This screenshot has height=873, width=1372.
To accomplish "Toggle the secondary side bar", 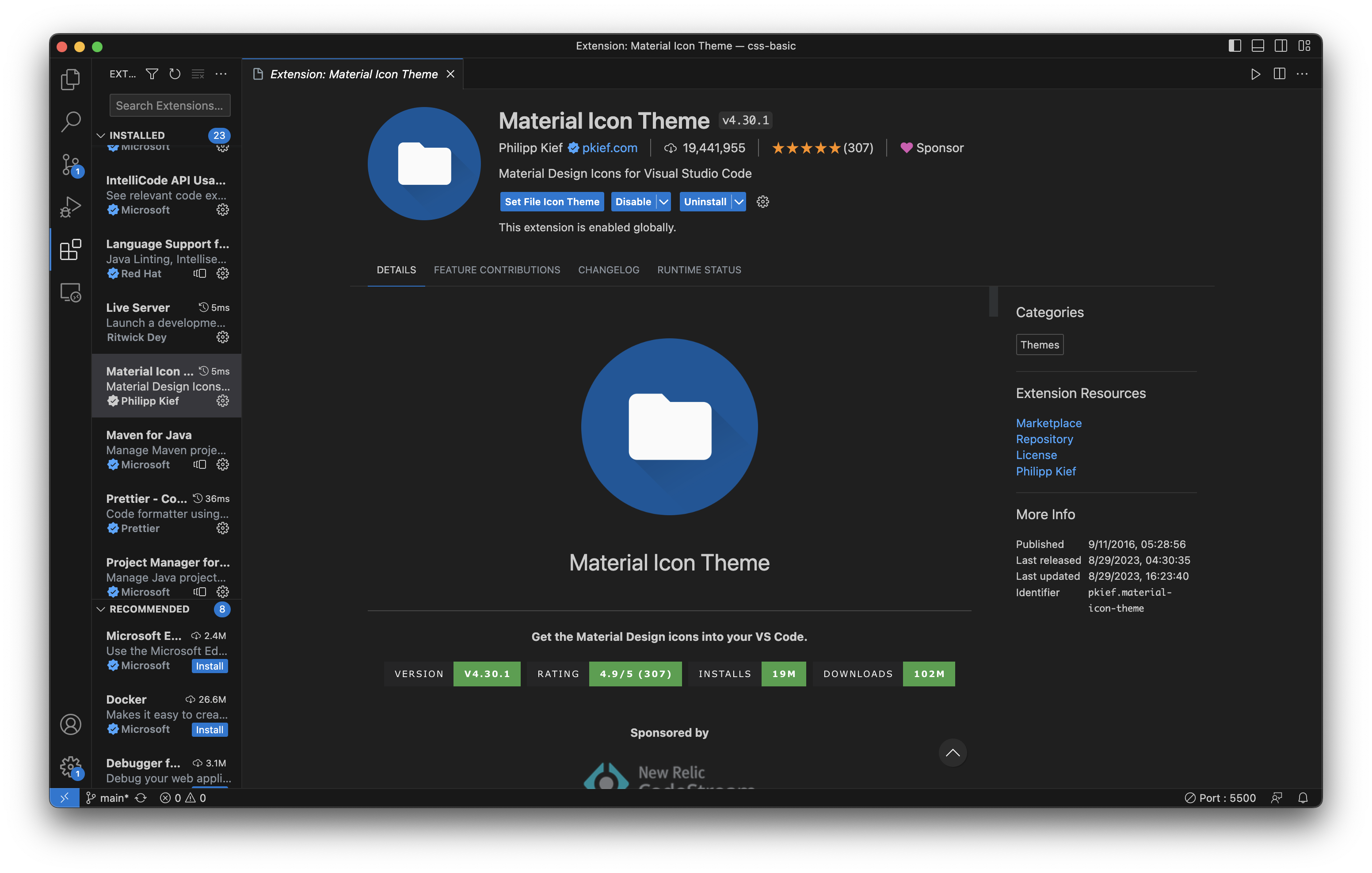I will coord(1281,46).
